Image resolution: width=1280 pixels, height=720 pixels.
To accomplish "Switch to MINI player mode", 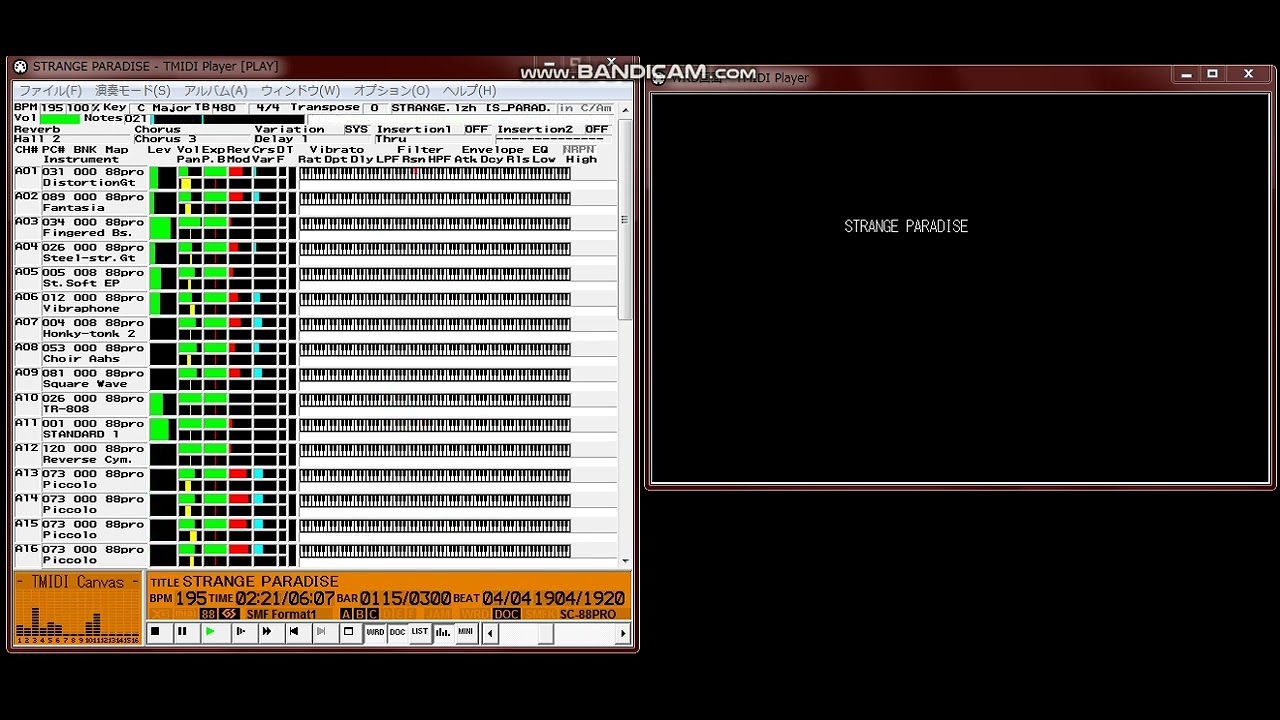I will tap(466, 632).
